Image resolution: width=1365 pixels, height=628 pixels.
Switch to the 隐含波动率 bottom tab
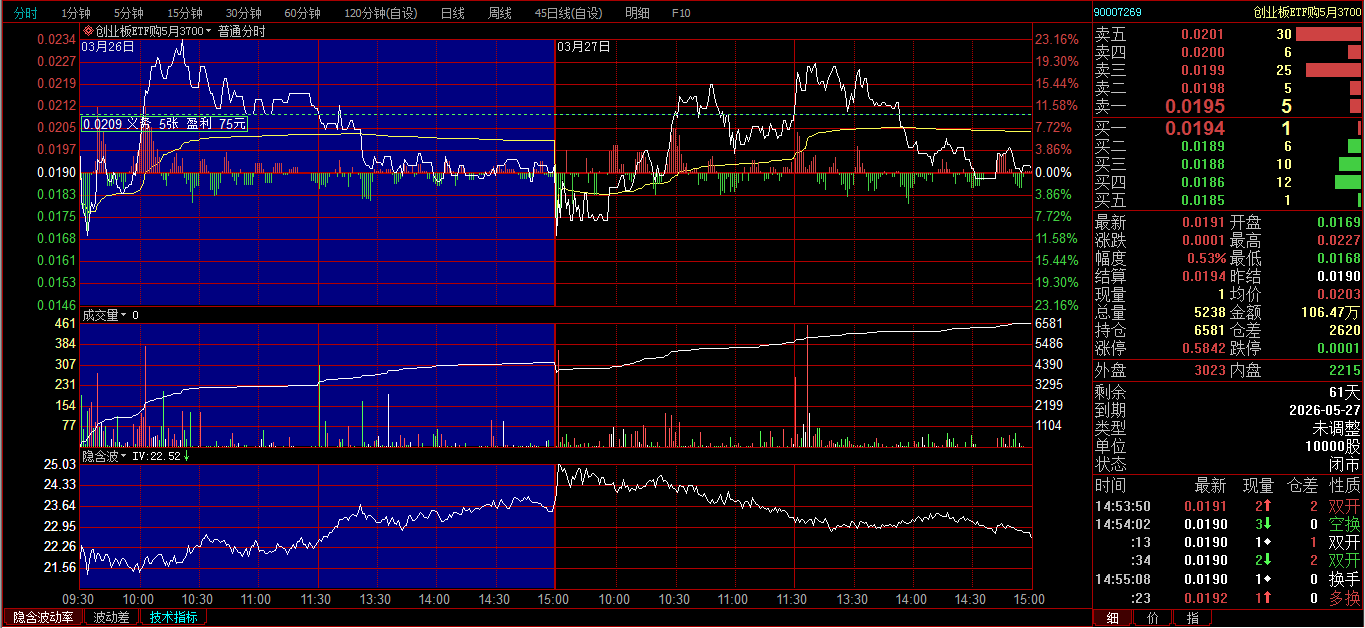pyautogui.click(x=42, y=617)
